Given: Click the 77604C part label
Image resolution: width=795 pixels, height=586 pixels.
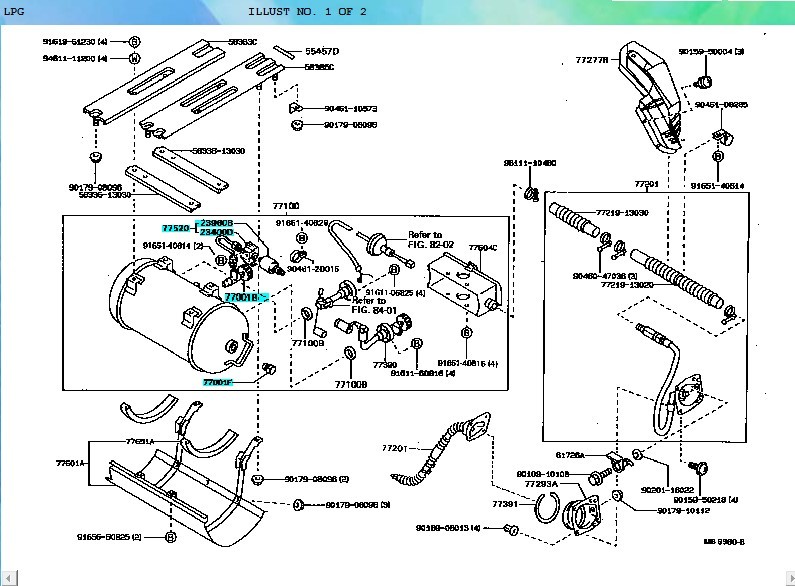Looking at the screenshot, I should (x=483, y=247).
